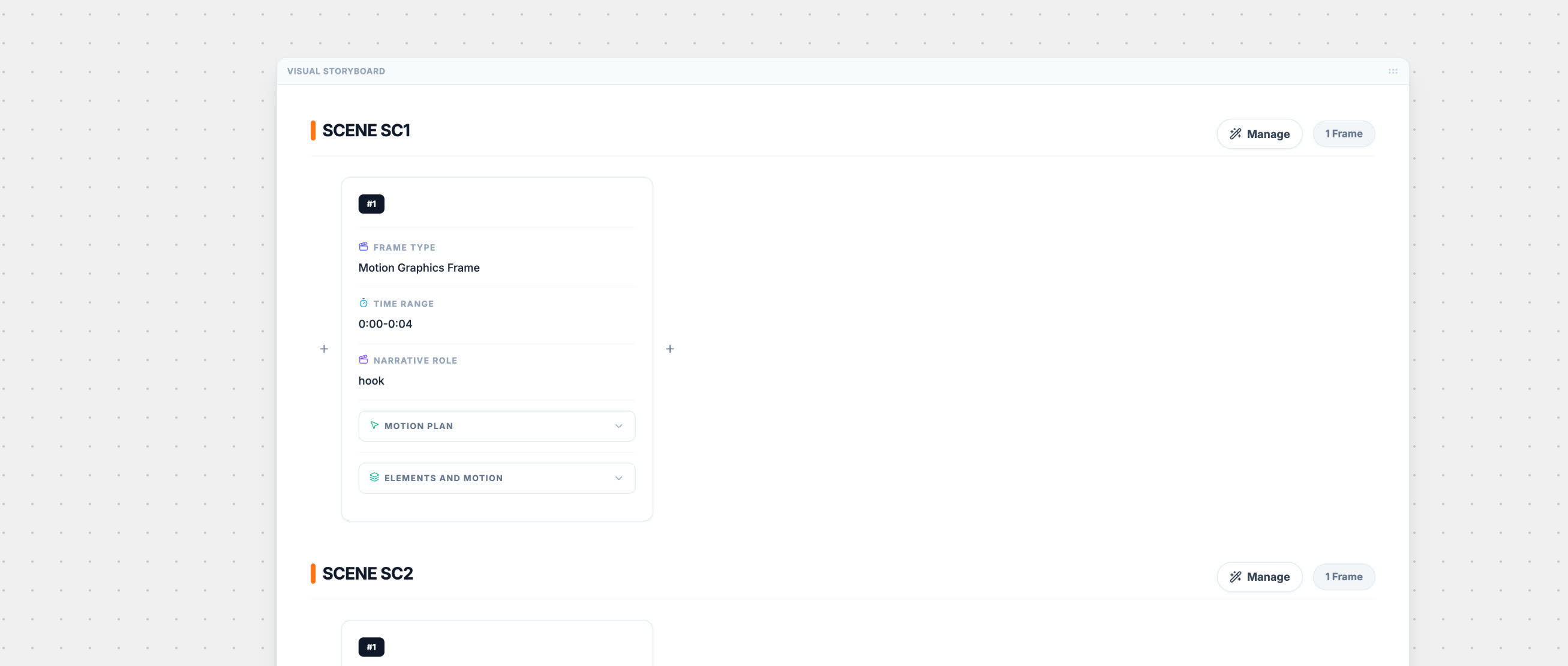Open Manage for Scene SC2
The image size is (1568, 666).
pos(1260,577)
